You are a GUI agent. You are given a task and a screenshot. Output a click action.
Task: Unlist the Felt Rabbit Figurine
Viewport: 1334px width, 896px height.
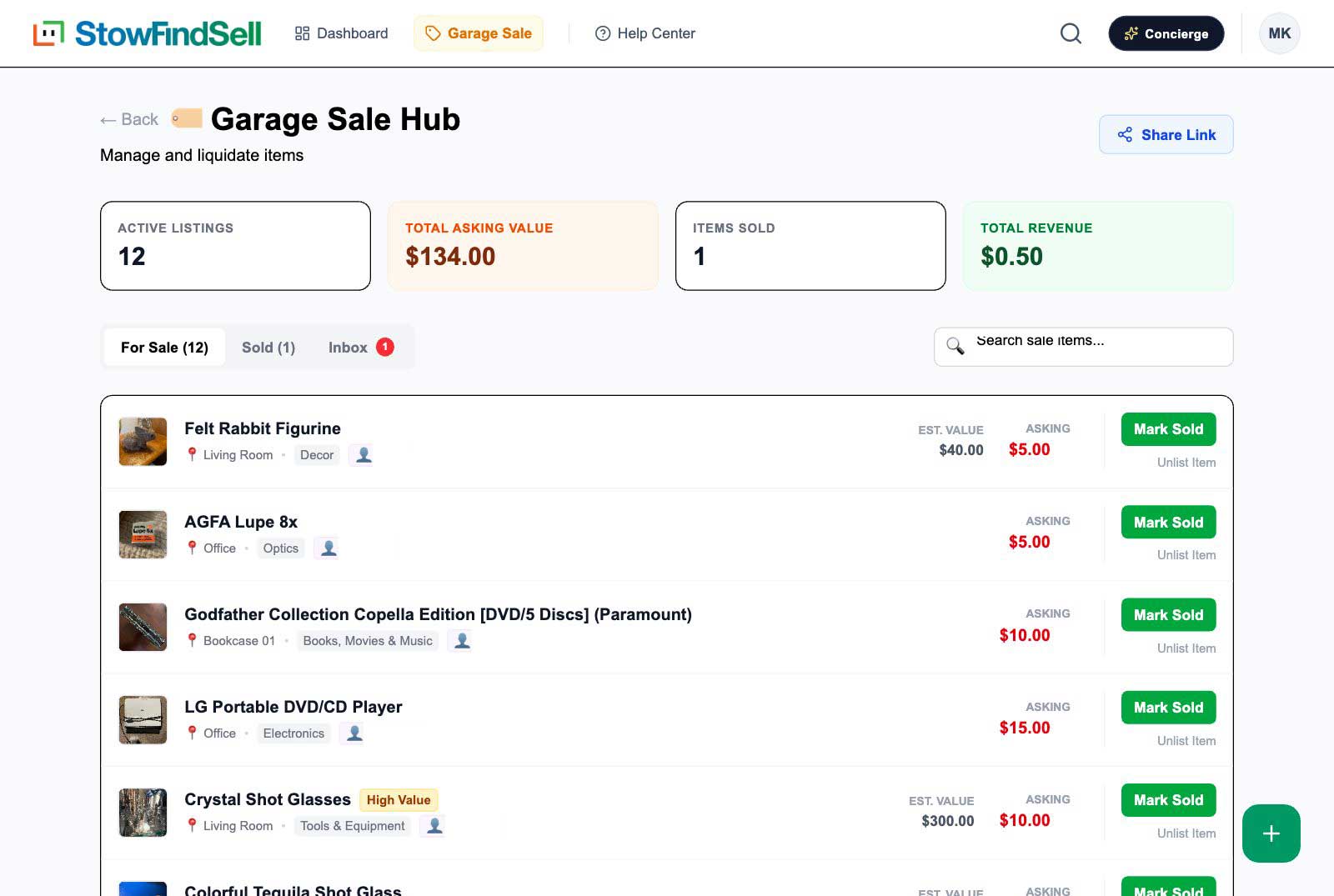1186,463
